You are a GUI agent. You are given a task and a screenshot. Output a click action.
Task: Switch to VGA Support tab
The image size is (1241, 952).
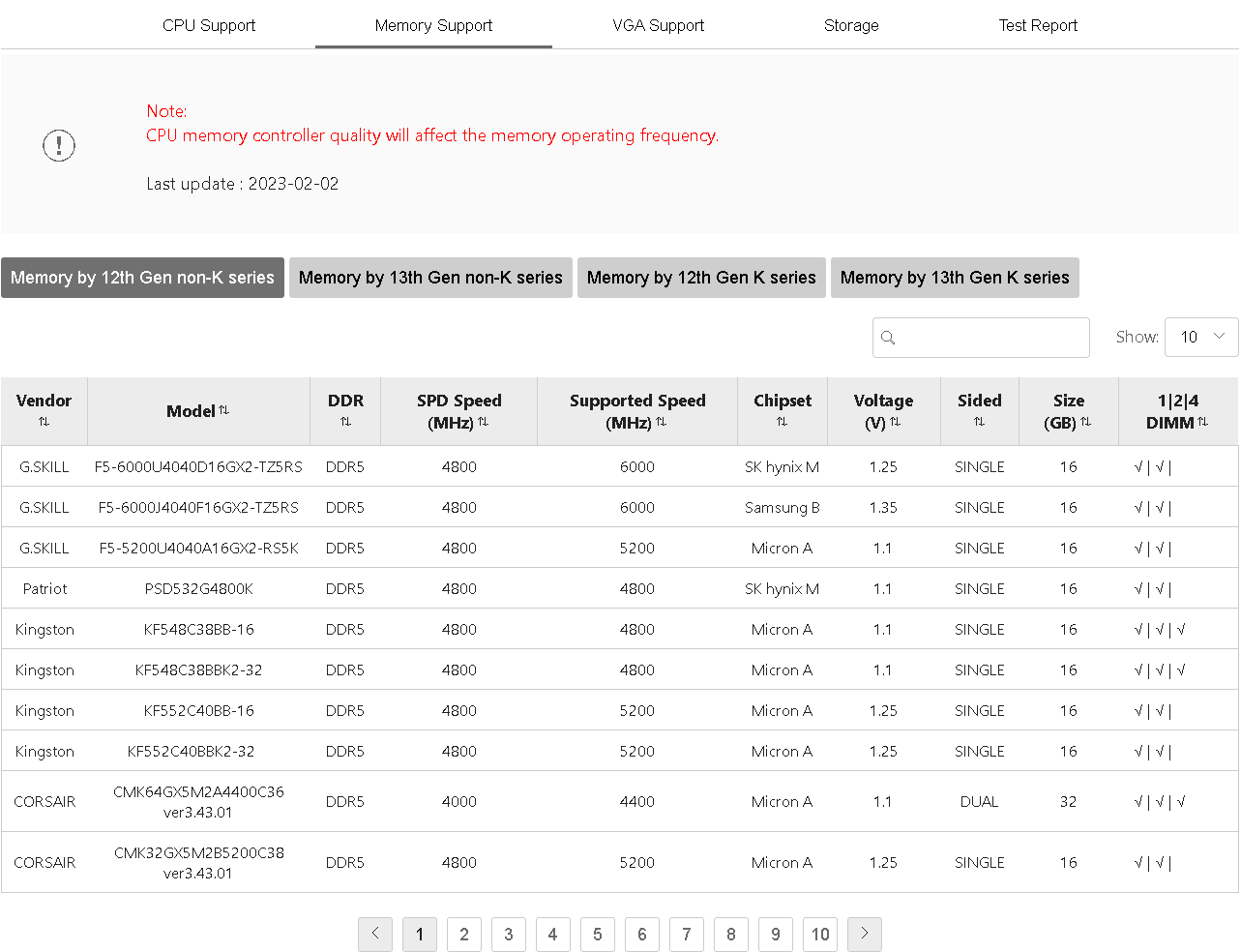(659, 25)
